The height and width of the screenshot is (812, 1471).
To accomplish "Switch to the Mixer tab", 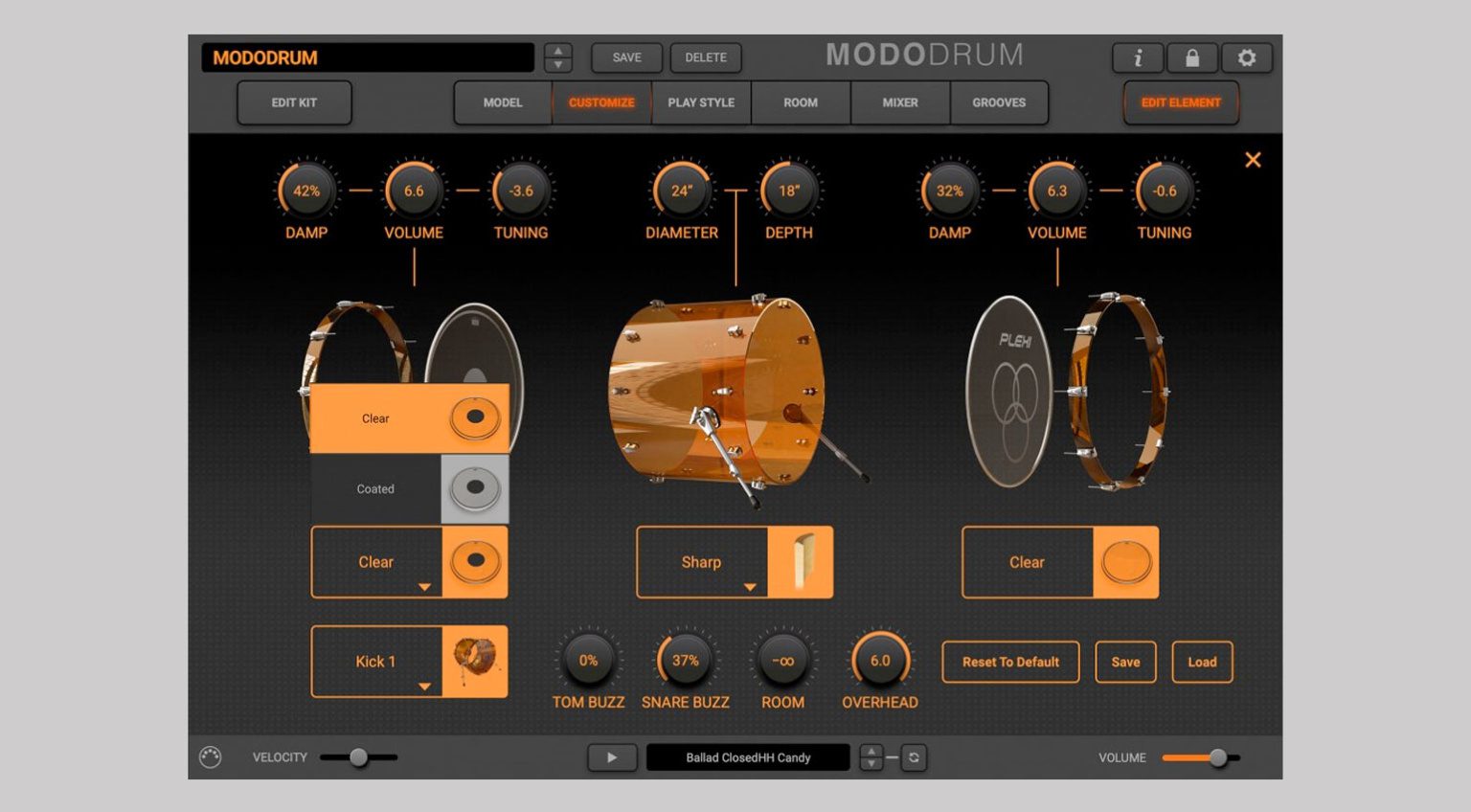I will pyautogui.click(x=899, y=102).
